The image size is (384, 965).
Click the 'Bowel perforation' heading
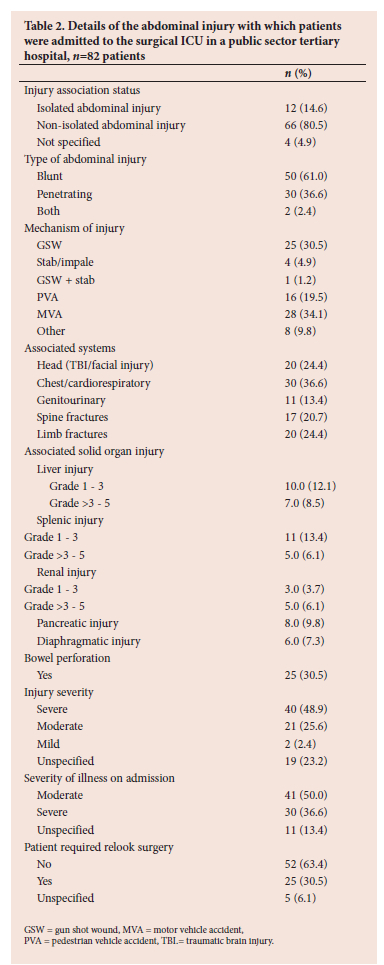67,658
